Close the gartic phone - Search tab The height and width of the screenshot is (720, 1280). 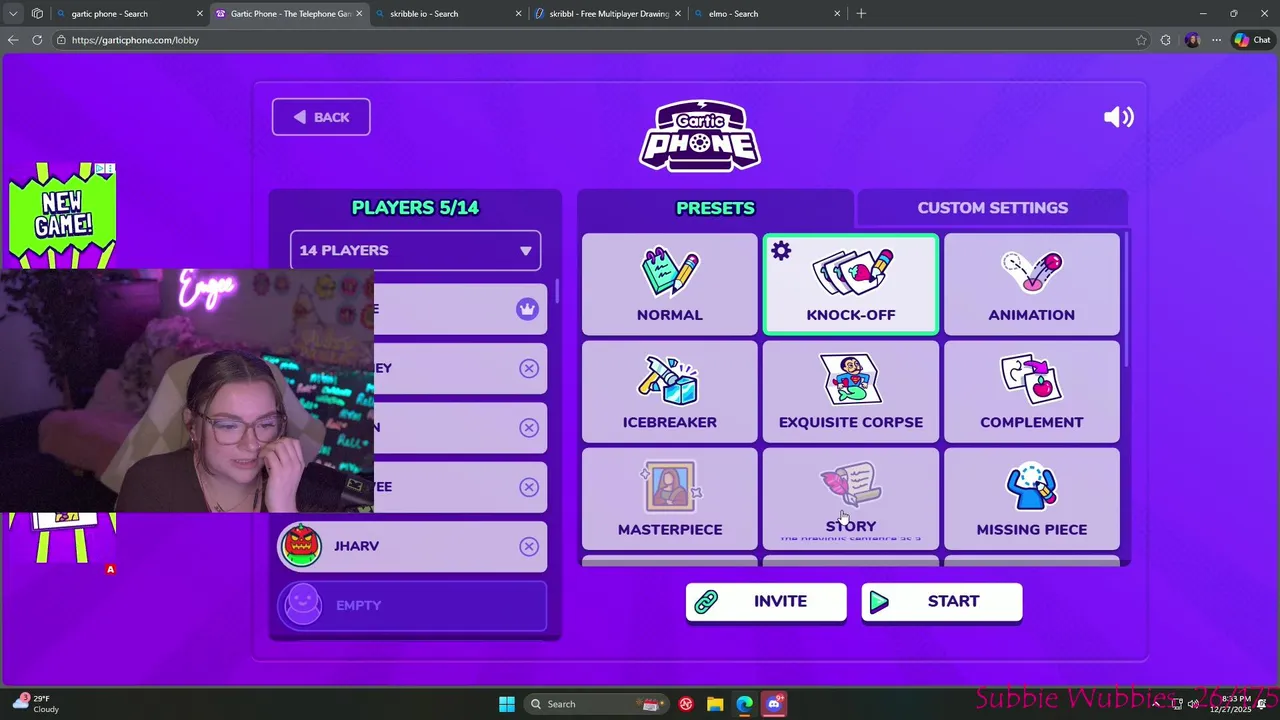(x=199, y=14)
